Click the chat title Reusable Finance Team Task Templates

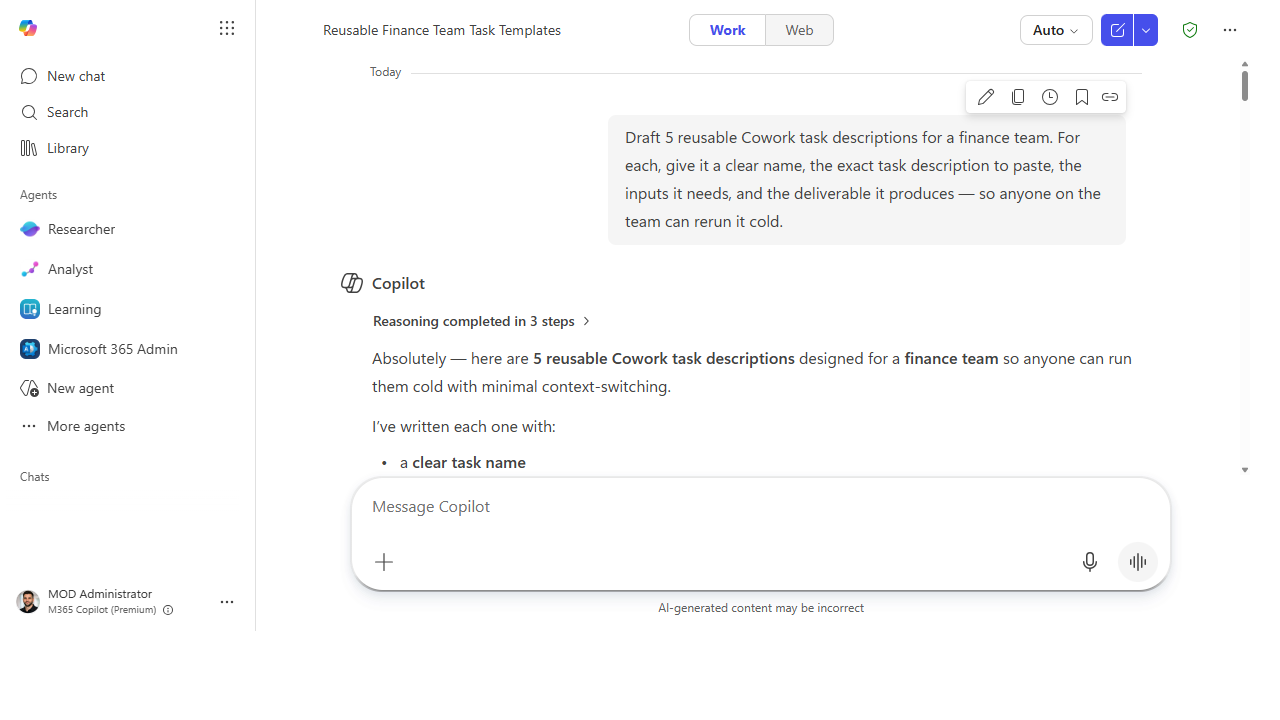point(442,30)
